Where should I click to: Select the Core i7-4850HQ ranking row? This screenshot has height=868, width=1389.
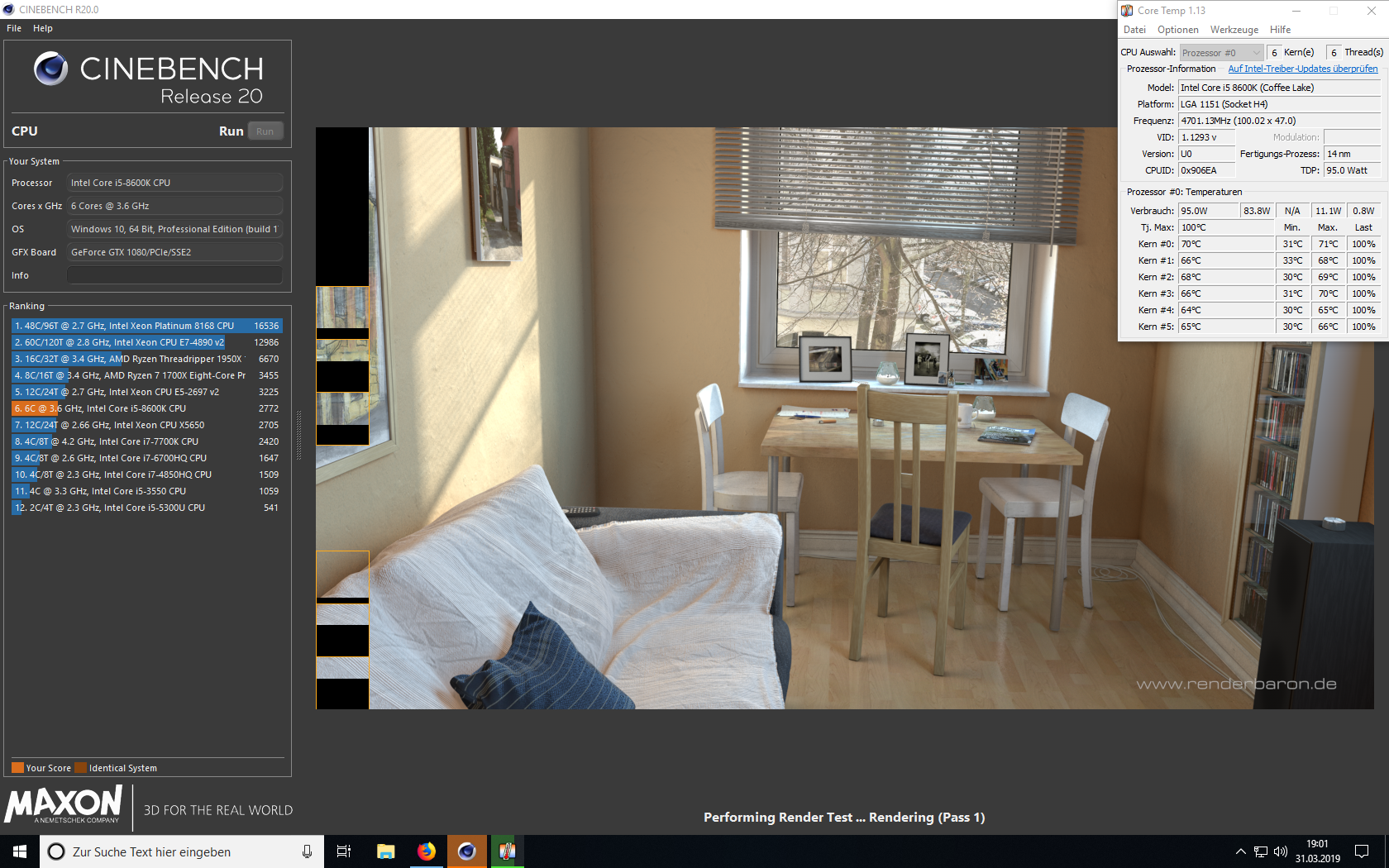coord(146,475)
